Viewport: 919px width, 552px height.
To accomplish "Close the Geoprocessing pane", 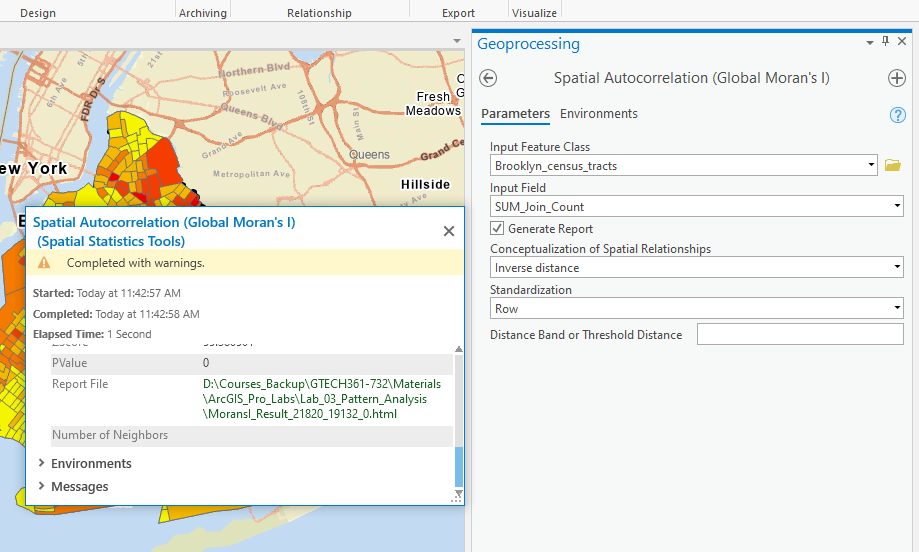I will click(x=902, y=42).
